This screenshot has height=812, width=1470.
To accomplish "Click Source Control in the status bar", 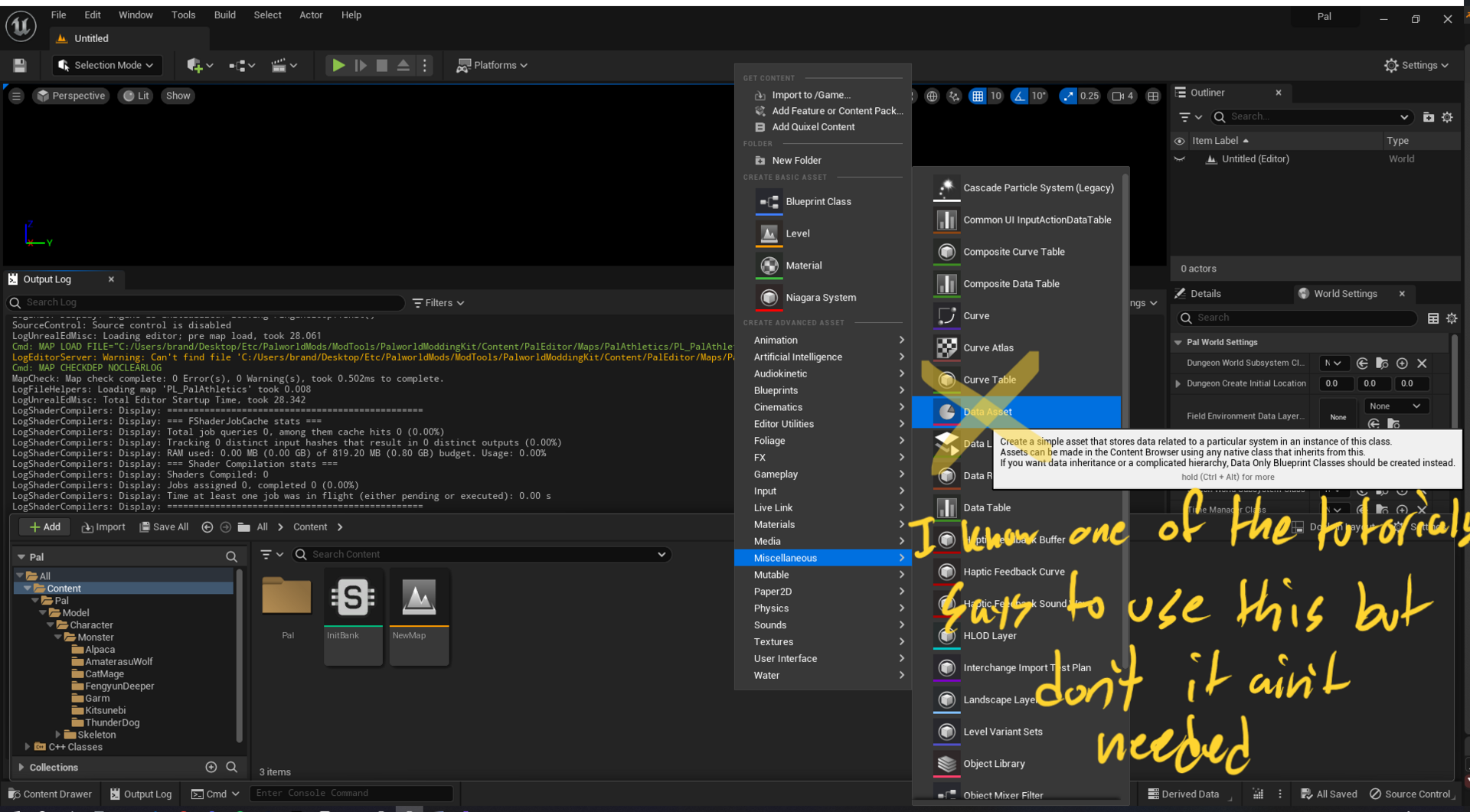I will (1410, 794).
